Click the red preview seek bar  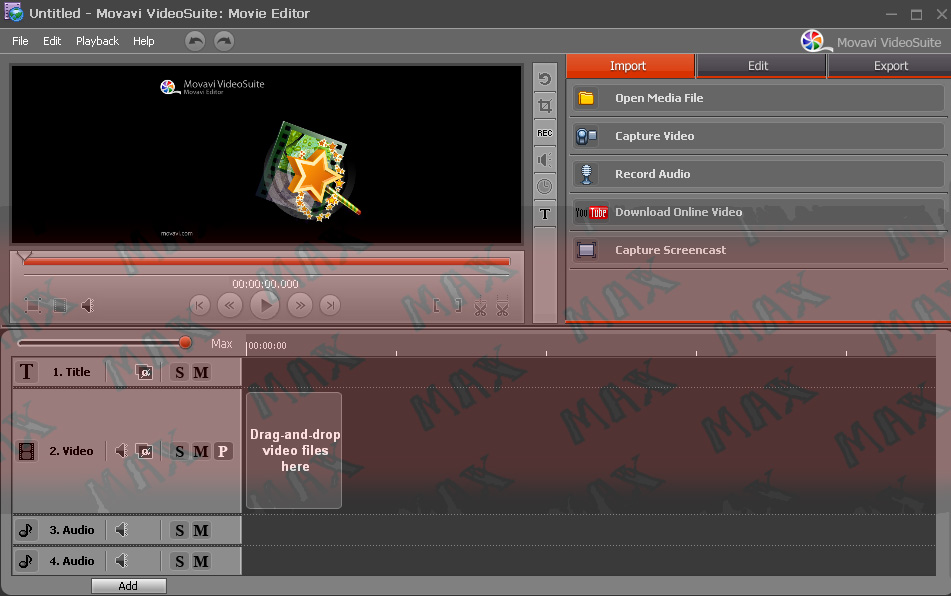pyautogui.click(x=266, y=261)
